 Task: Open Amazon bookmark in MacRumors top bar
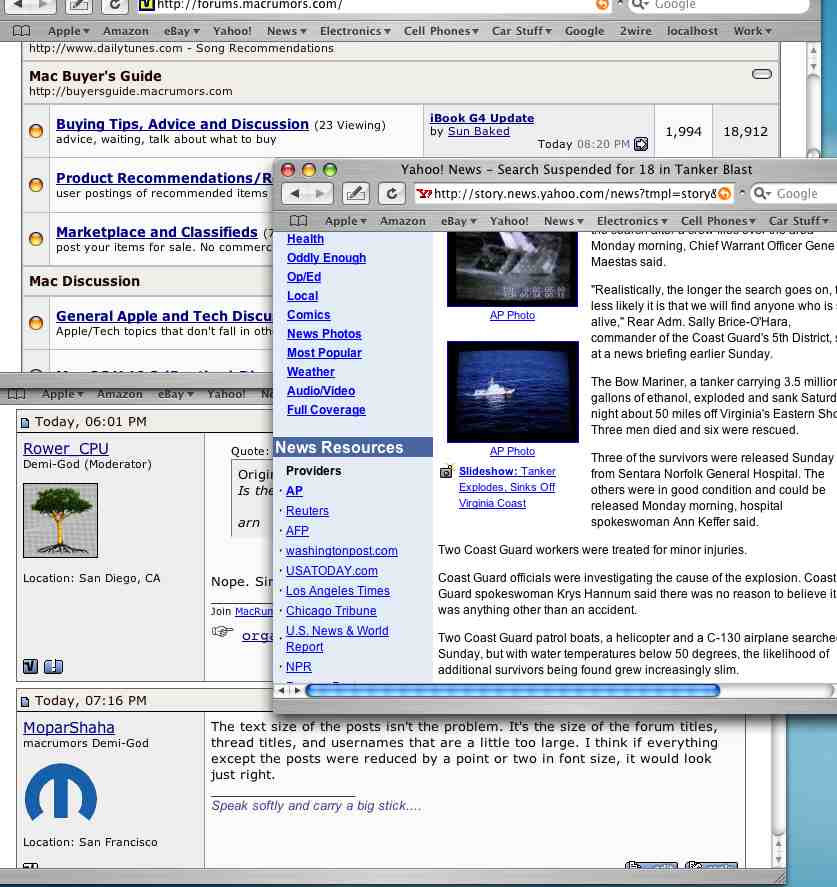click(x=126, y=31)
